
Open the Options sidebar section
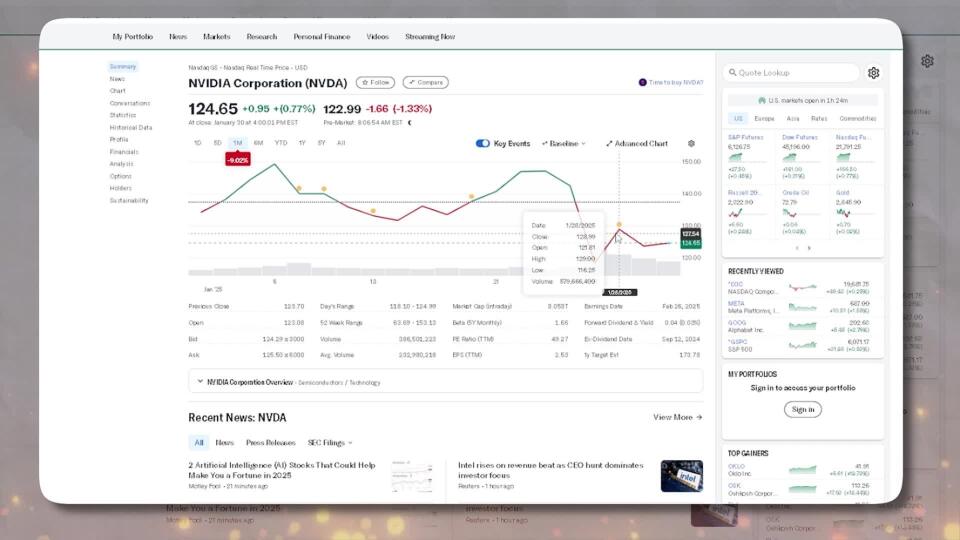121,176
